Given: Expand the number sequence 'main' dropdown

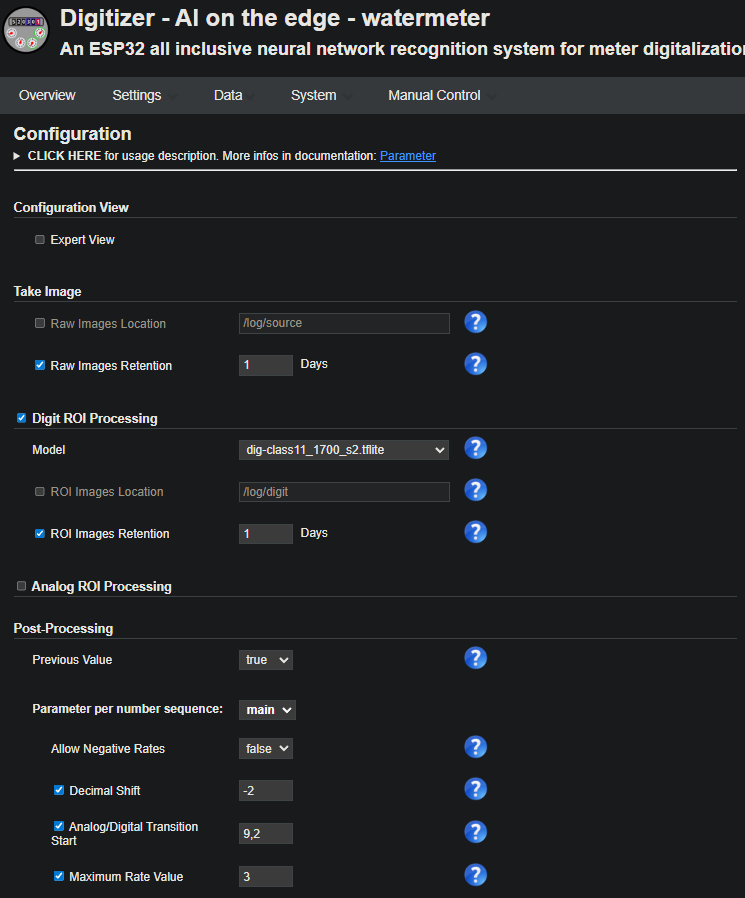Looking at the screenshot, I should [267, 709].
